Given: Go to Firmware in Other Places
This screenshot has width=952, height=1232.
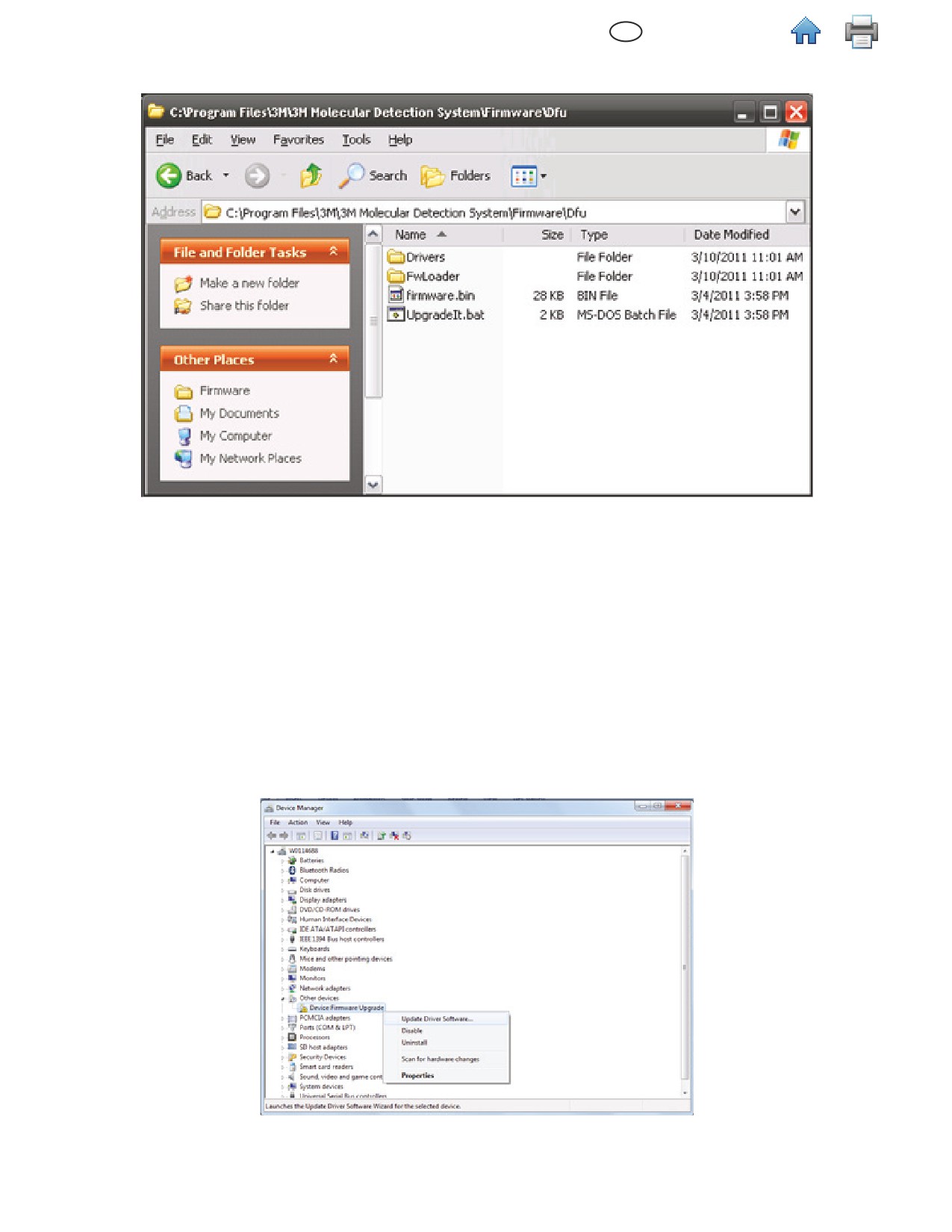Looking at the screenshot, I should pyautogui.click(x=225, y=391).
